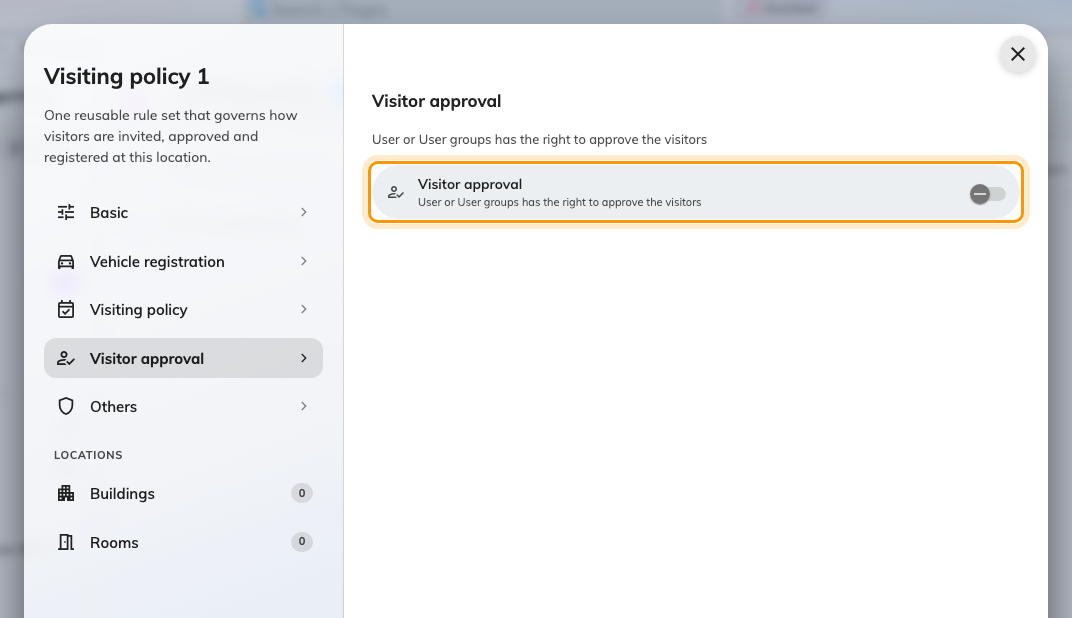1072x618 pixels.
Task: Click the Rooms door icon
Action: pyautogui.click(x=66, y=542)
